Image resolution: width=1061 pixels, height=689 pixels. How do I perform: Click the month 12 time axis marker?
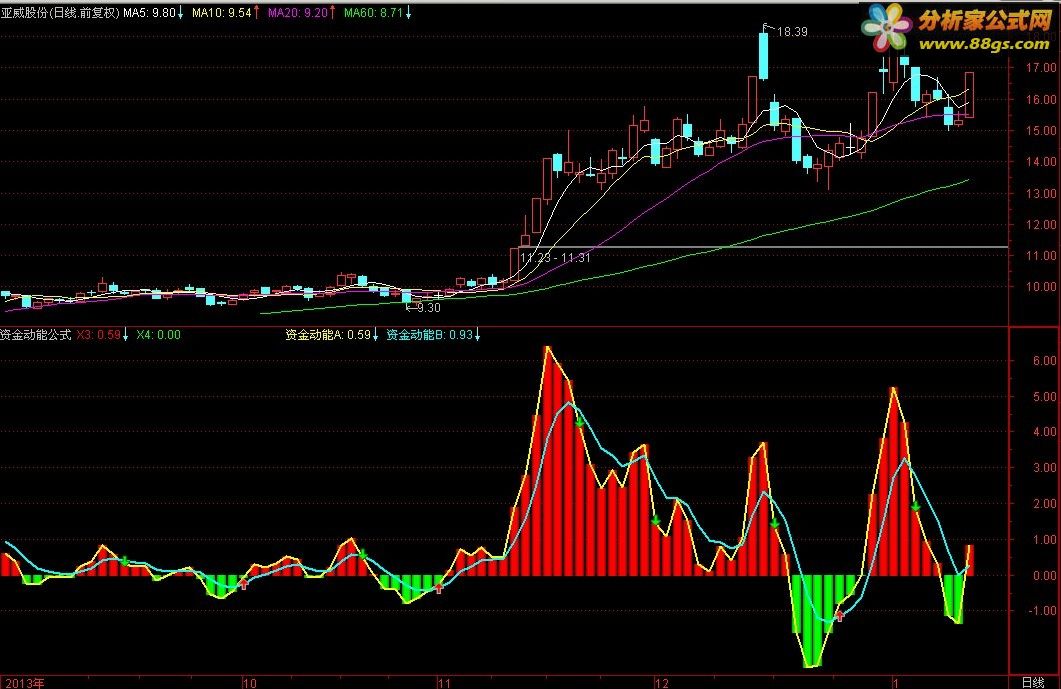(662, 683)
